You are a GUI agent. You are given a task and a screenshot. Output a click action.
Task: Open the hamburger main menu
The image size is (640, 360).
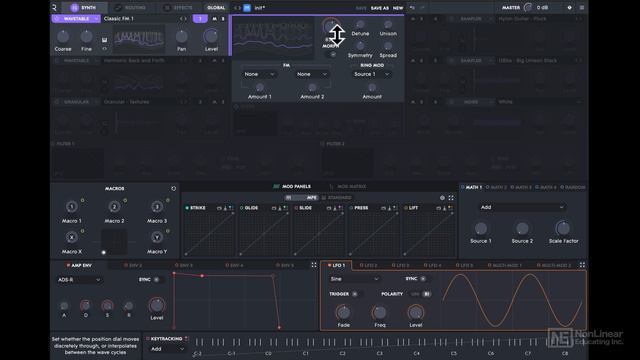pos(582,7)
